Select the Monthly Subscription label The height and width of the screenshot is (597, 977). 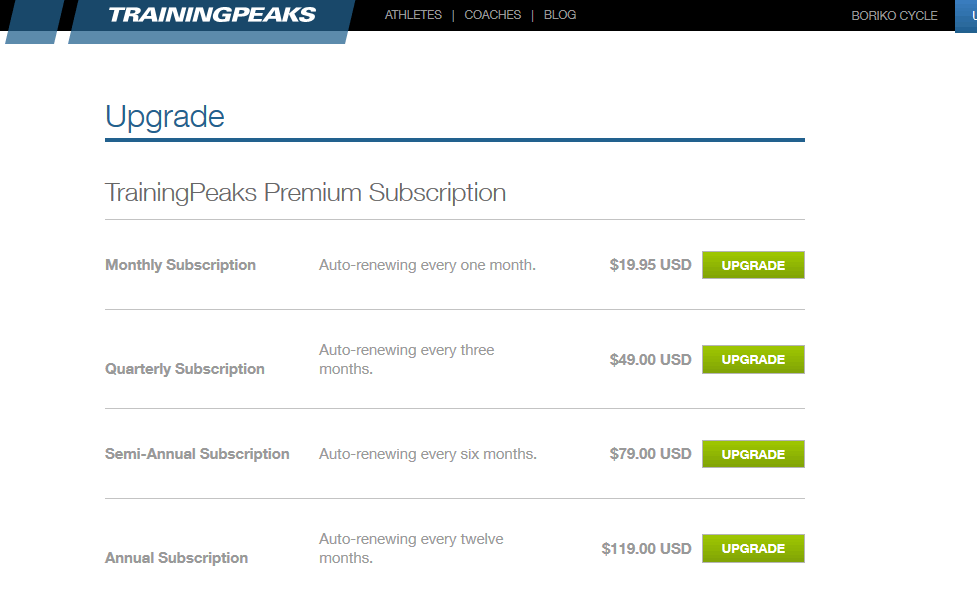point(181,265)
